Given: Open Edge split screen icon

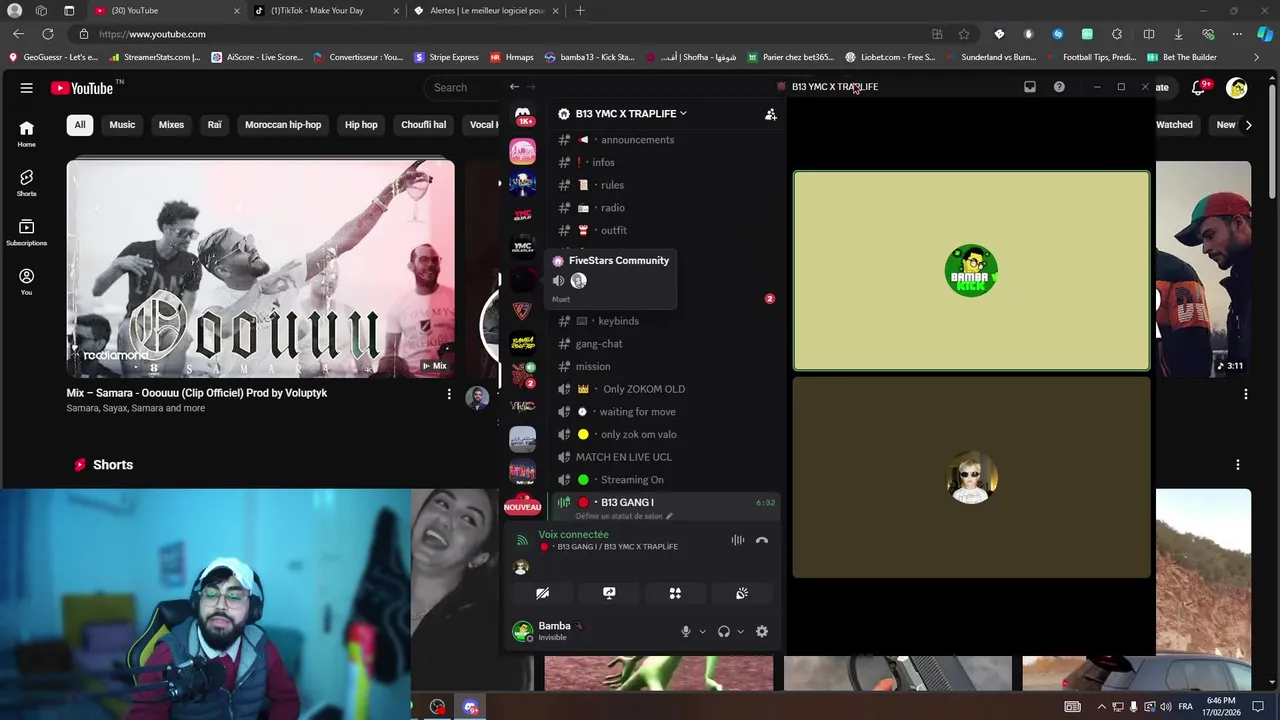Looking at the screenshot, I should (x=1149, y=34).
